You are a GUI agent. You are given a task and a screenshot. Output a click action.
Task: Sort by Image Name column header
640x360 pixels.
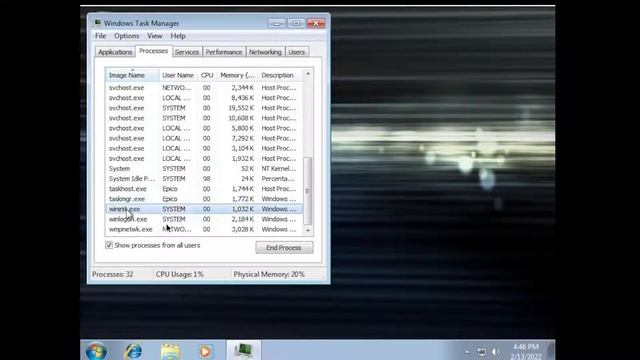[132, 75]
